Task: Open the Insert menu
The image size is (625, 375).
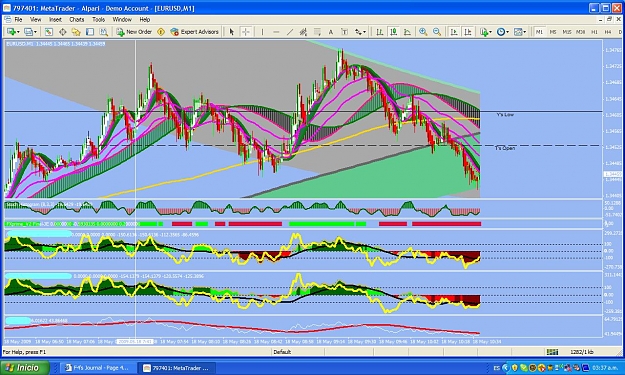Action: [55, 20]
